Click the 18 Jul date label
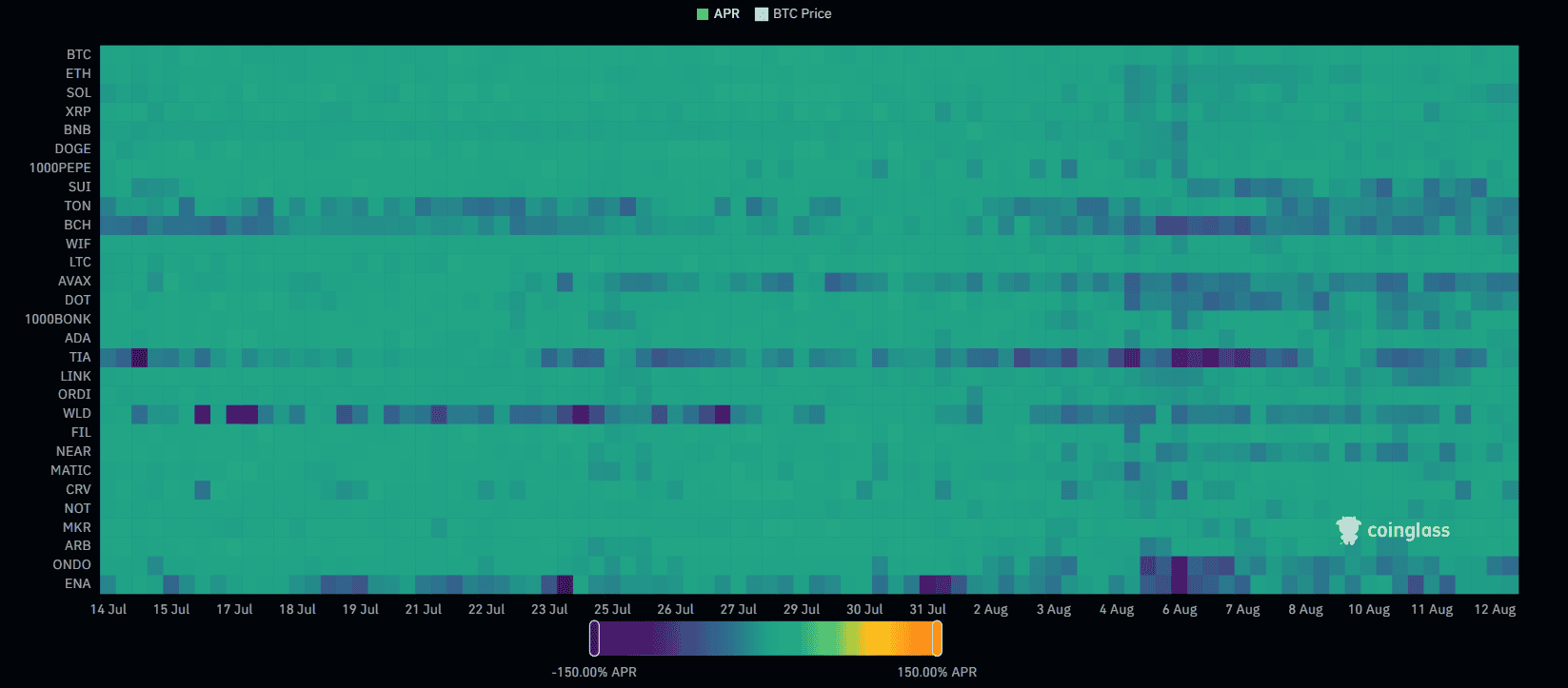This screenshot has width=1568, height=688. (298, 609)
